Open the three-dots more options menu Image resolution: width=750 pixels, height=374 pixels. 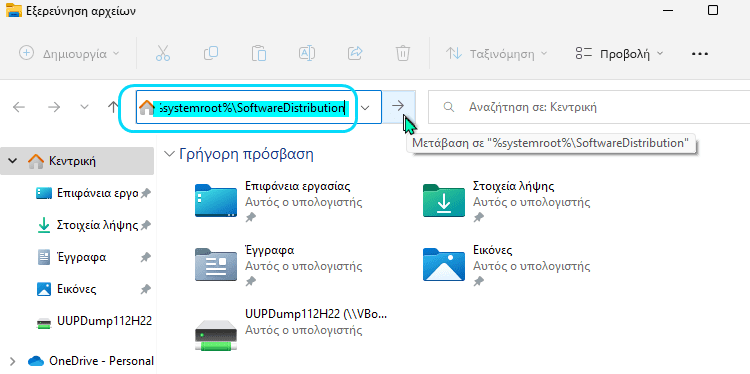point(700,54)
